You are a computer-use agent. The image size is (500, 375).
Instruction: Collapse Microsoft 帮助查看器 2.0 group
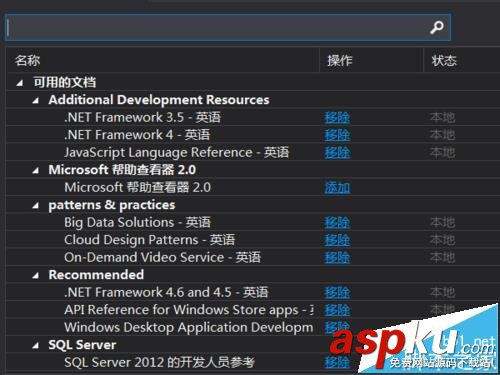coord(36,171)
